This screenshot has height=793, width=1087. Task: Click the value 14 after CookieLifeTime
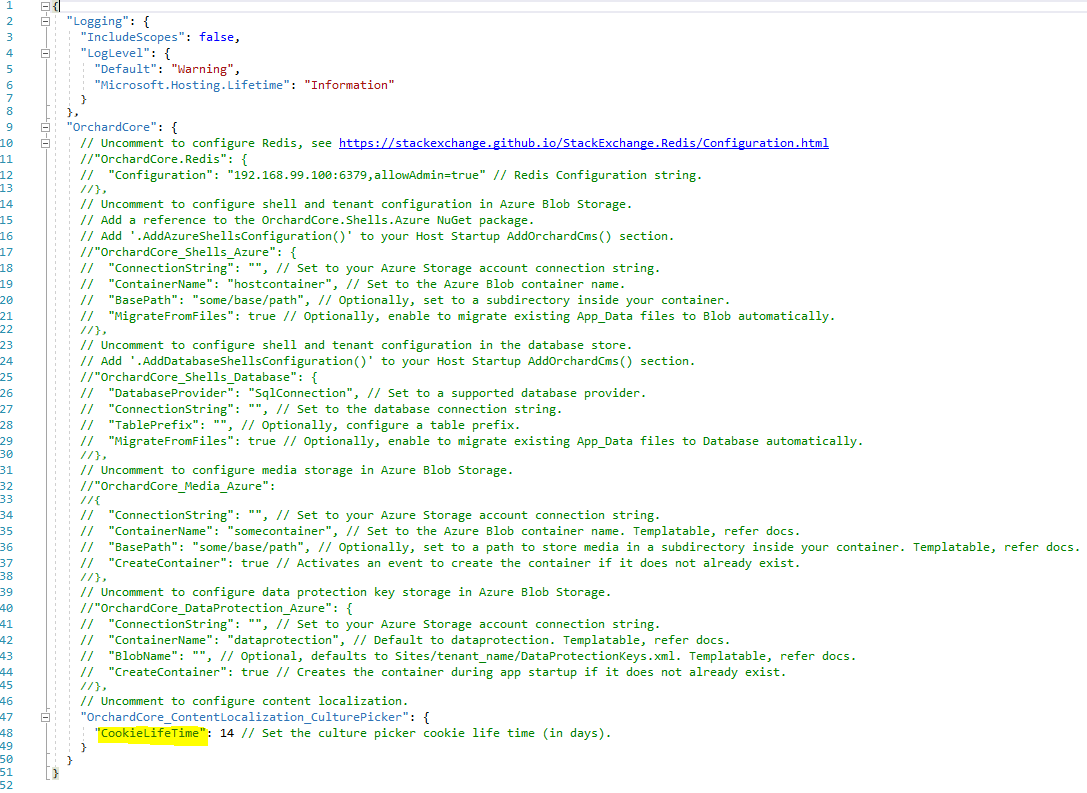pos(227,733)
